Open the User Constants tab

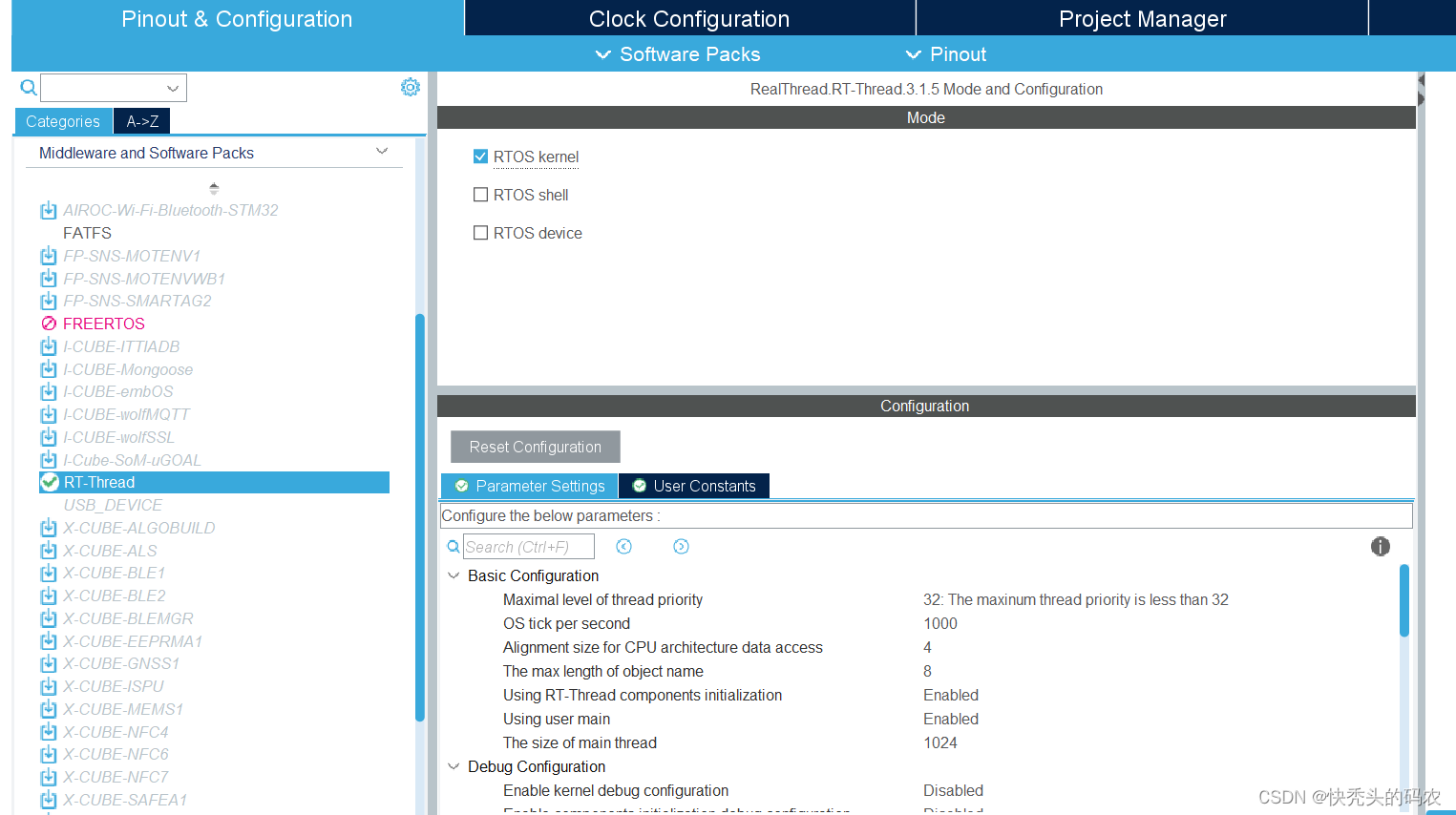(x=694, y=486)
